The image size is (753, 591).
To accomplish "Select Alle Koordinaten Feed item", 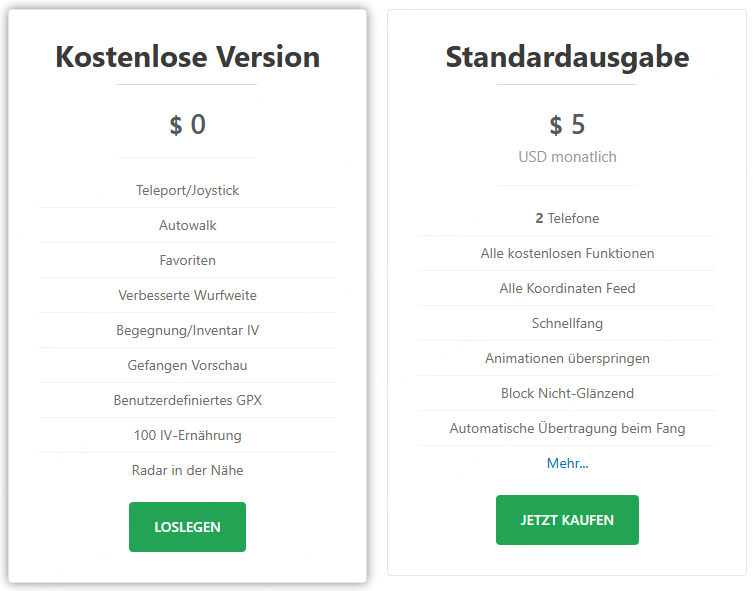I will click(567, 288).
